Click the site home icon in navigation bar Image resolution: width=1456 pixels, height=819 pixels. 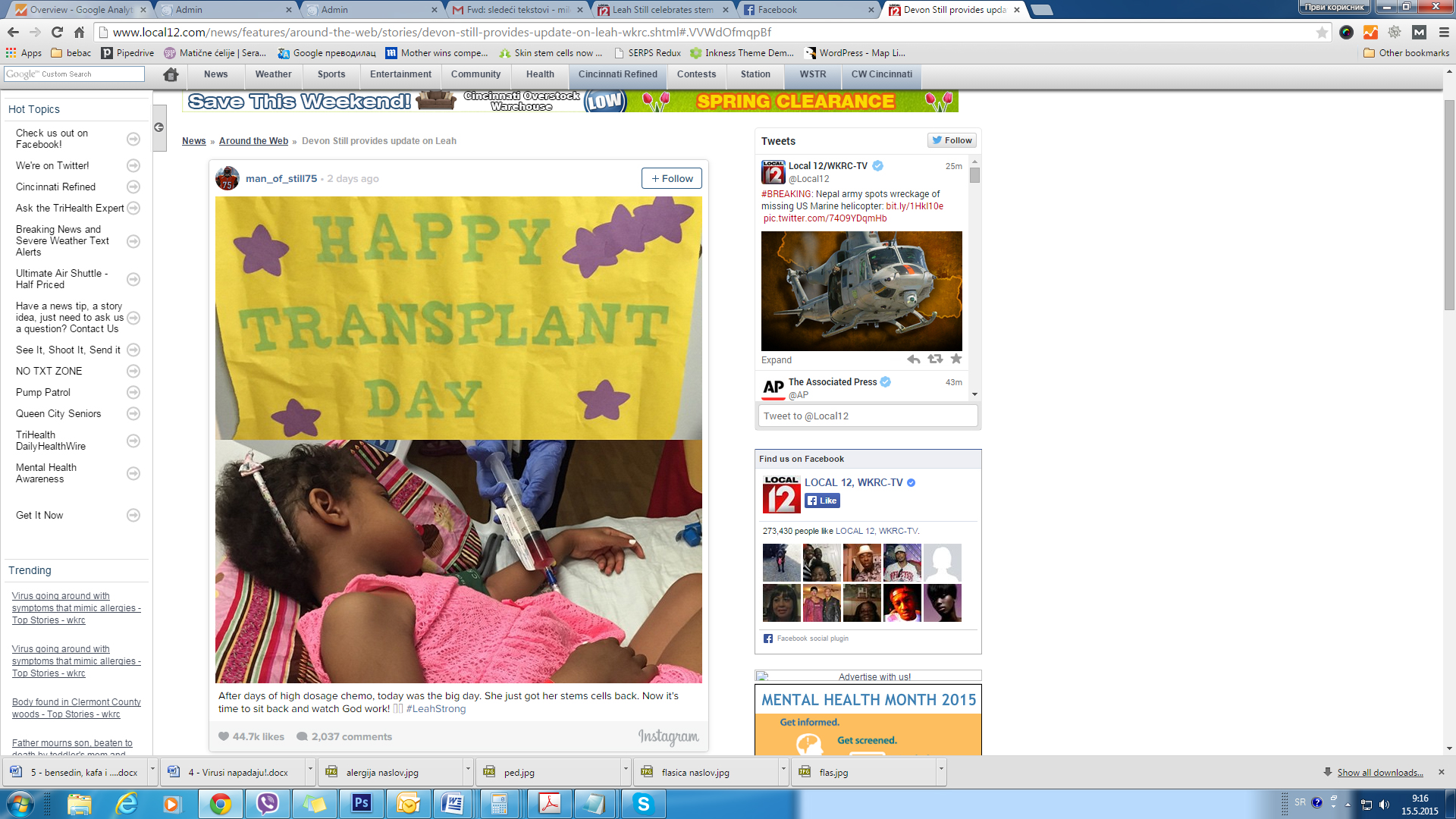[x=171, y=74]
